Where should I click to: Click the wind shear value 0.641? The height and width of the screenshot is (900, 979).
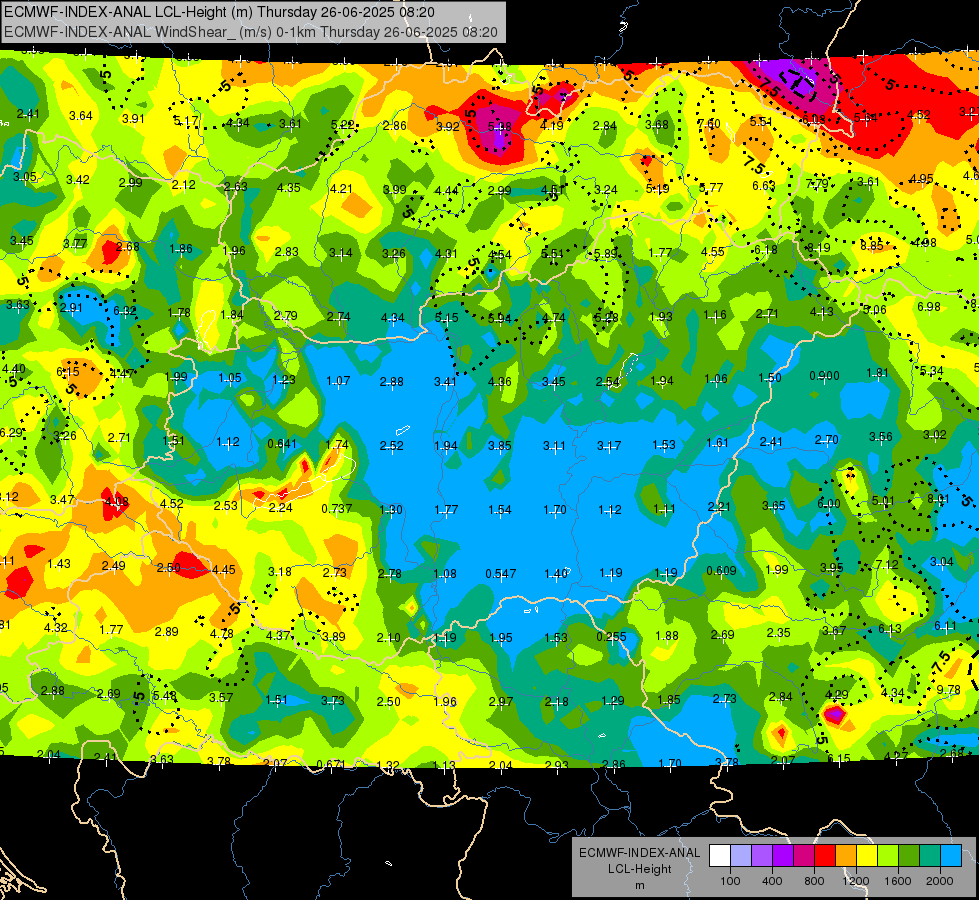click(282, 443)
